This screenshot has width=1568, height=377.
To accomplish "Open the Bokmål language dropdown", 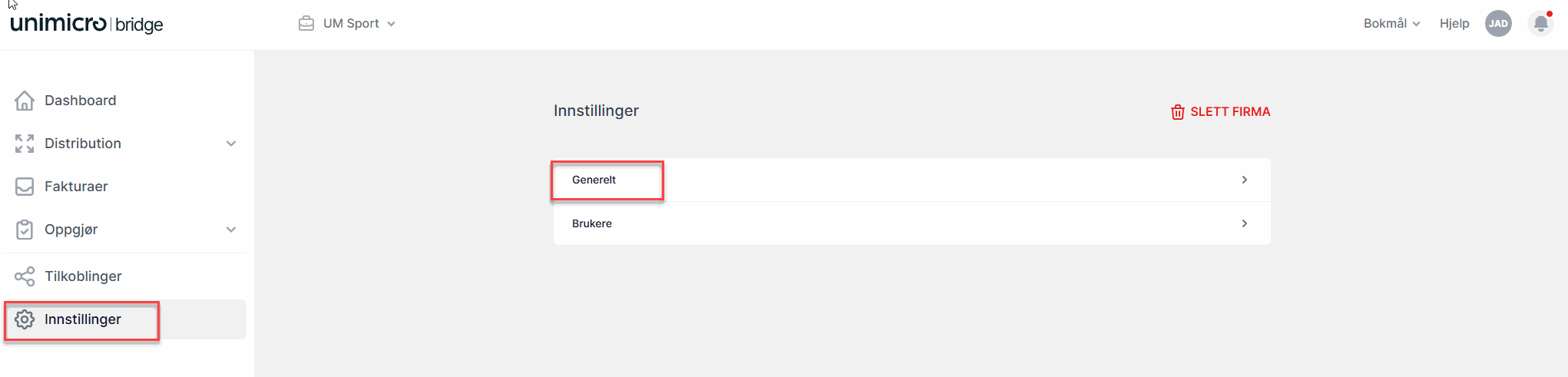I will click(1391, 24).
